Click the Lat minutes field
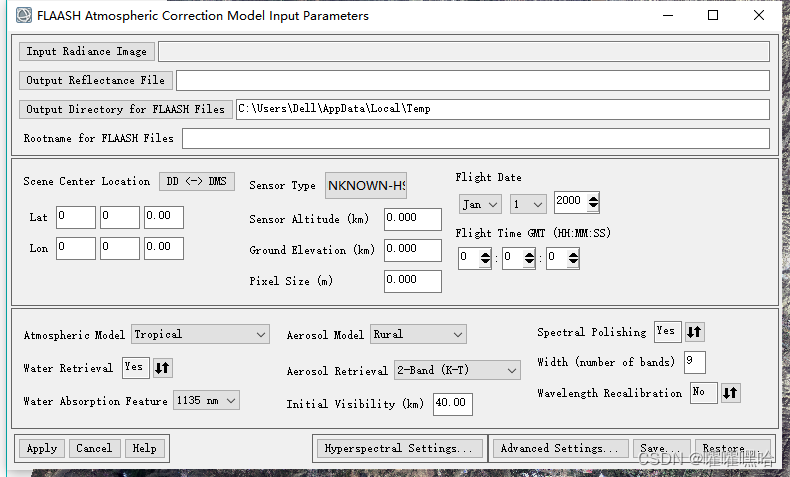The height and width of the screenshot is (477, 790). 120,218
